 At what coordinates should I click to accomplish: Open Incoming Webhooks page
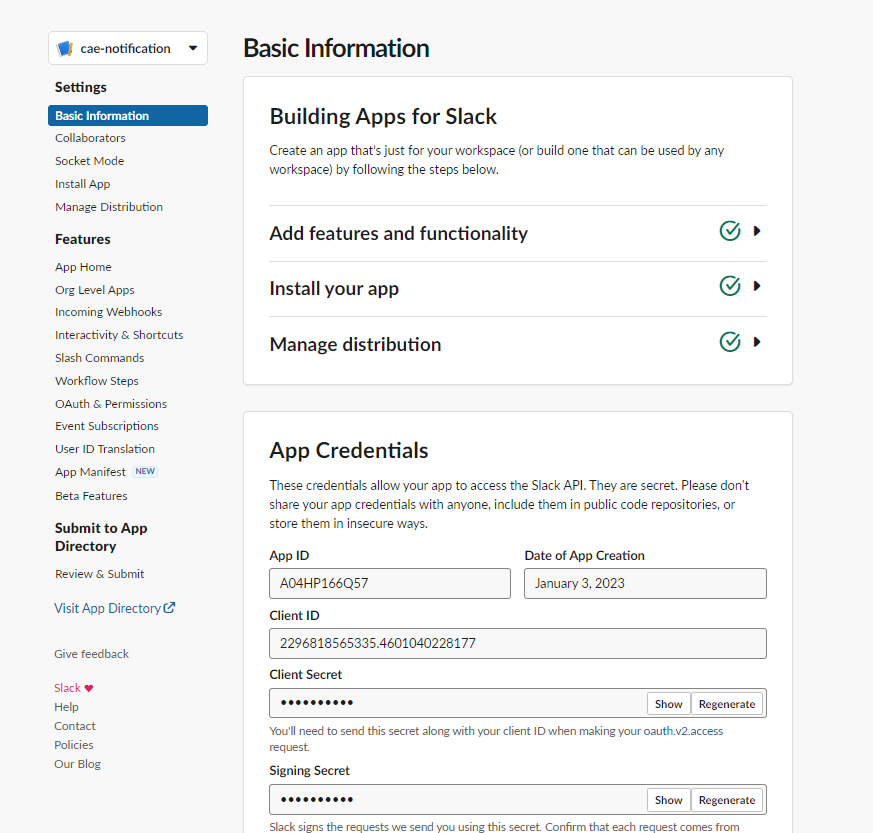(109, 312)
